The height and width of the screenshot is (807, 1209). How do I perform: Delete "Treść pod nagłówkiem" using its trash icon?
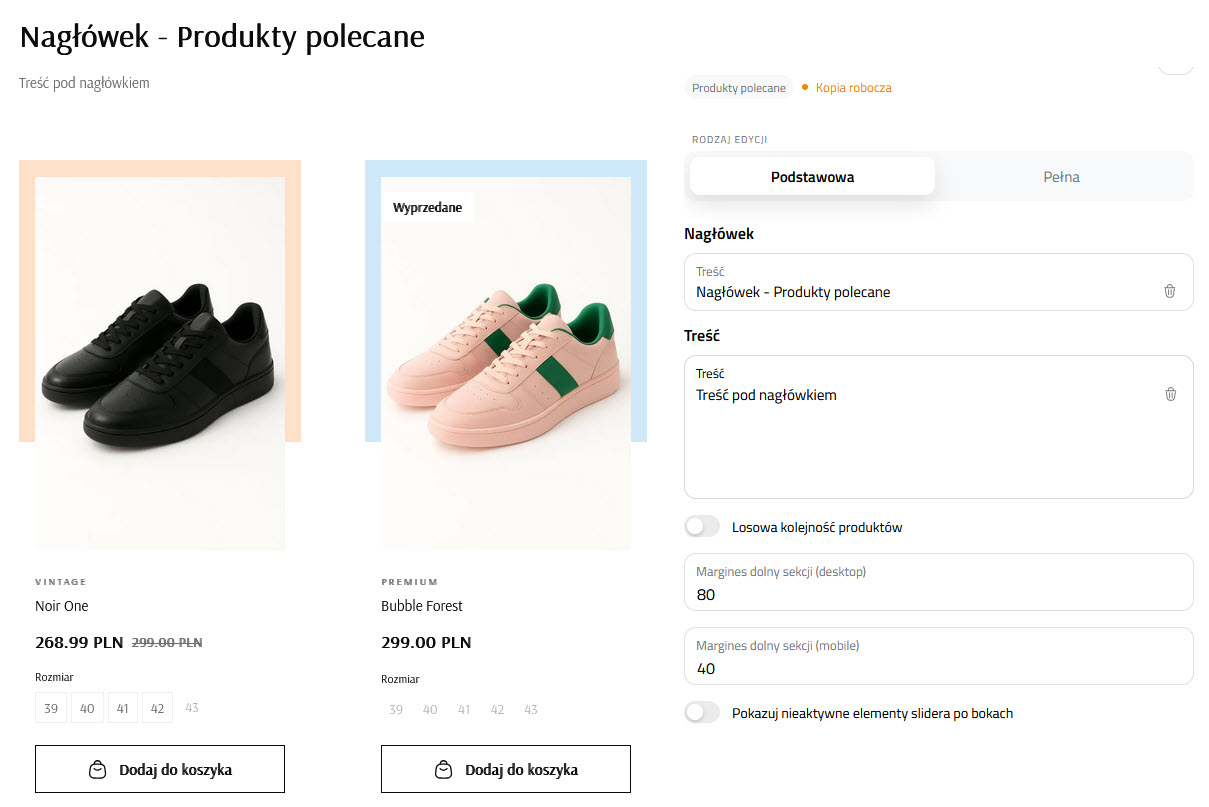pyautogui.click(x=1169, y=394)
